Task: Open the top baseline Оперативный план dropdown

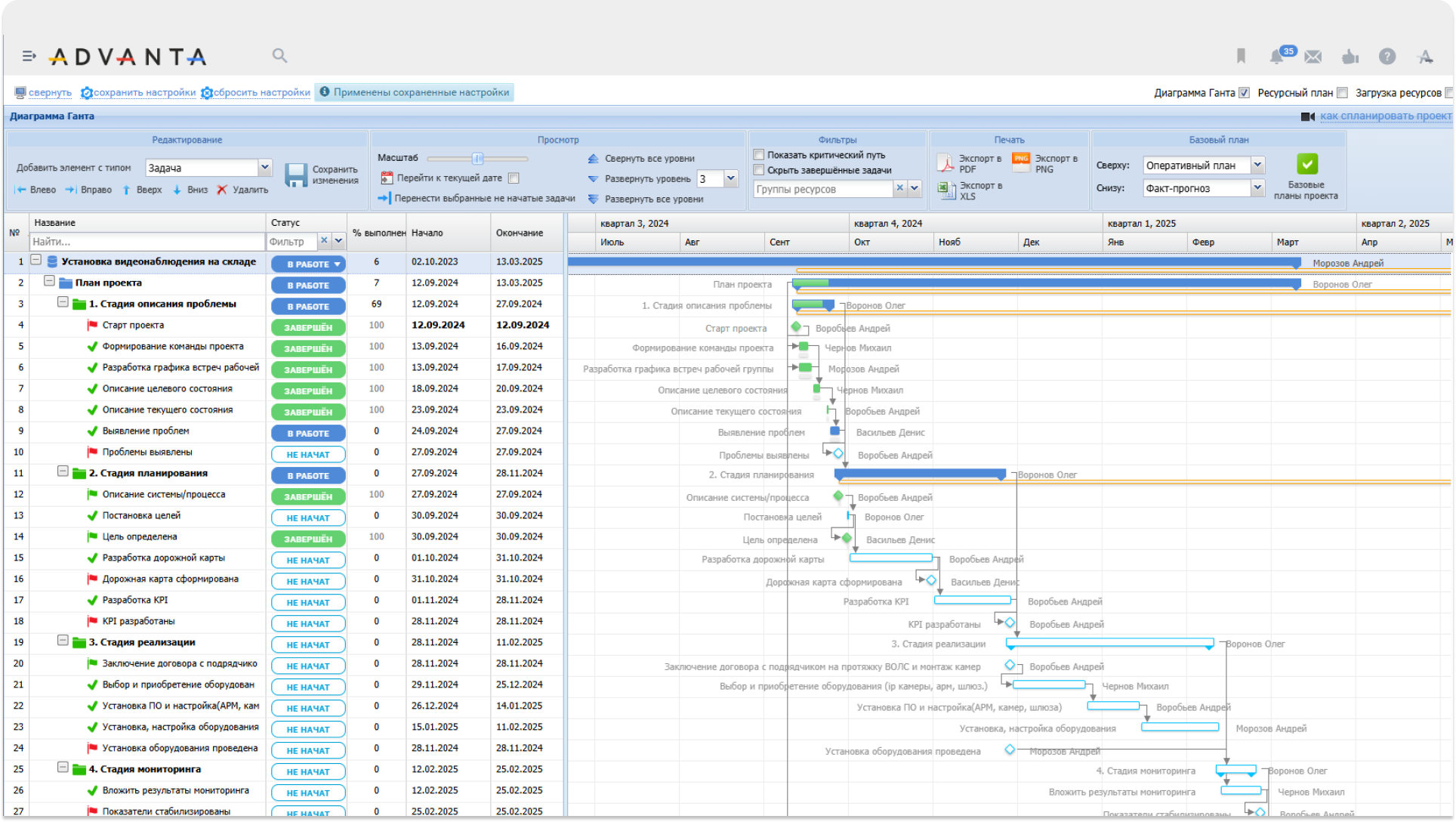Action: click(x=1257, y=165)
